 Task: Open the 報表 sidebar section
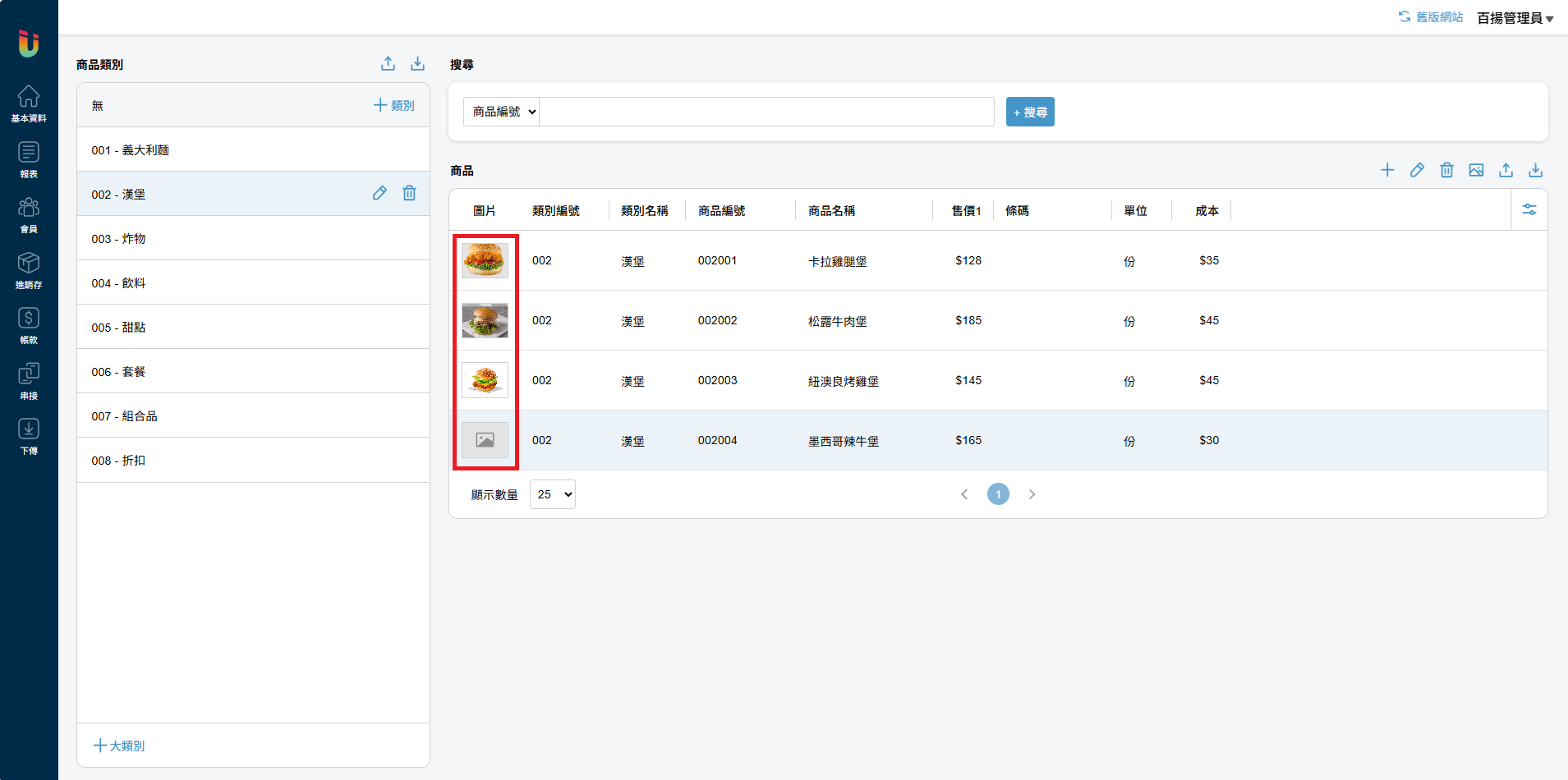(29, 159)
